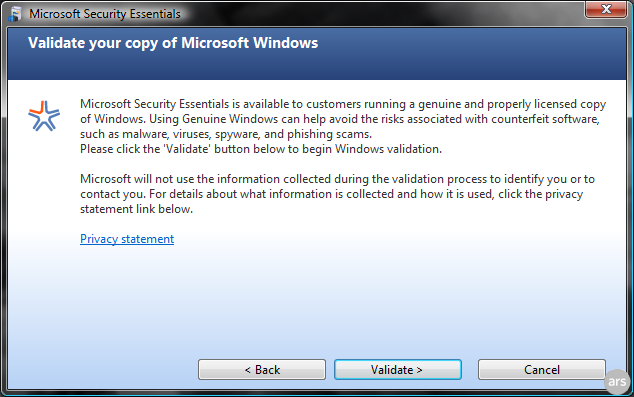
Task: Go to previous step with Back
Action: [262, 370]
